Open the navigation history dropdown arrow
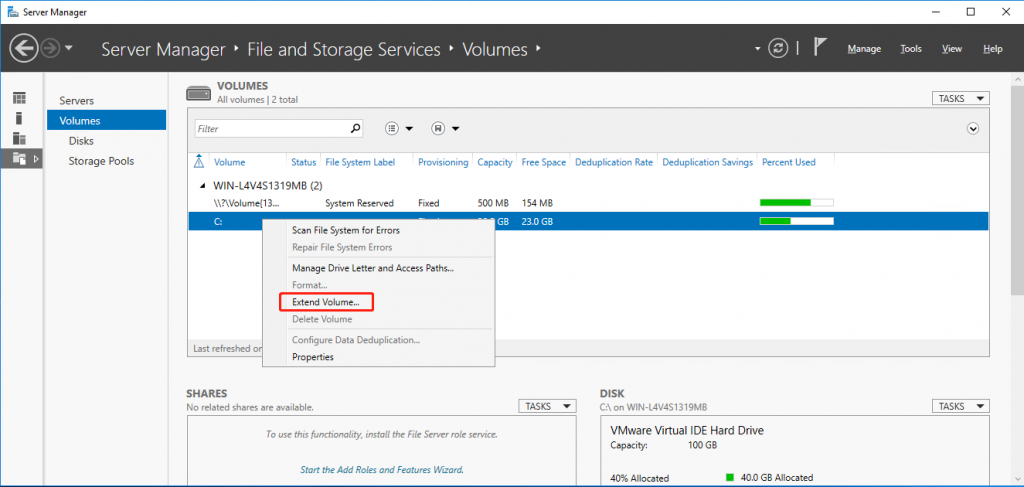Image resolution: width=1024 pixels, height=487 pixels. point(69,49)
